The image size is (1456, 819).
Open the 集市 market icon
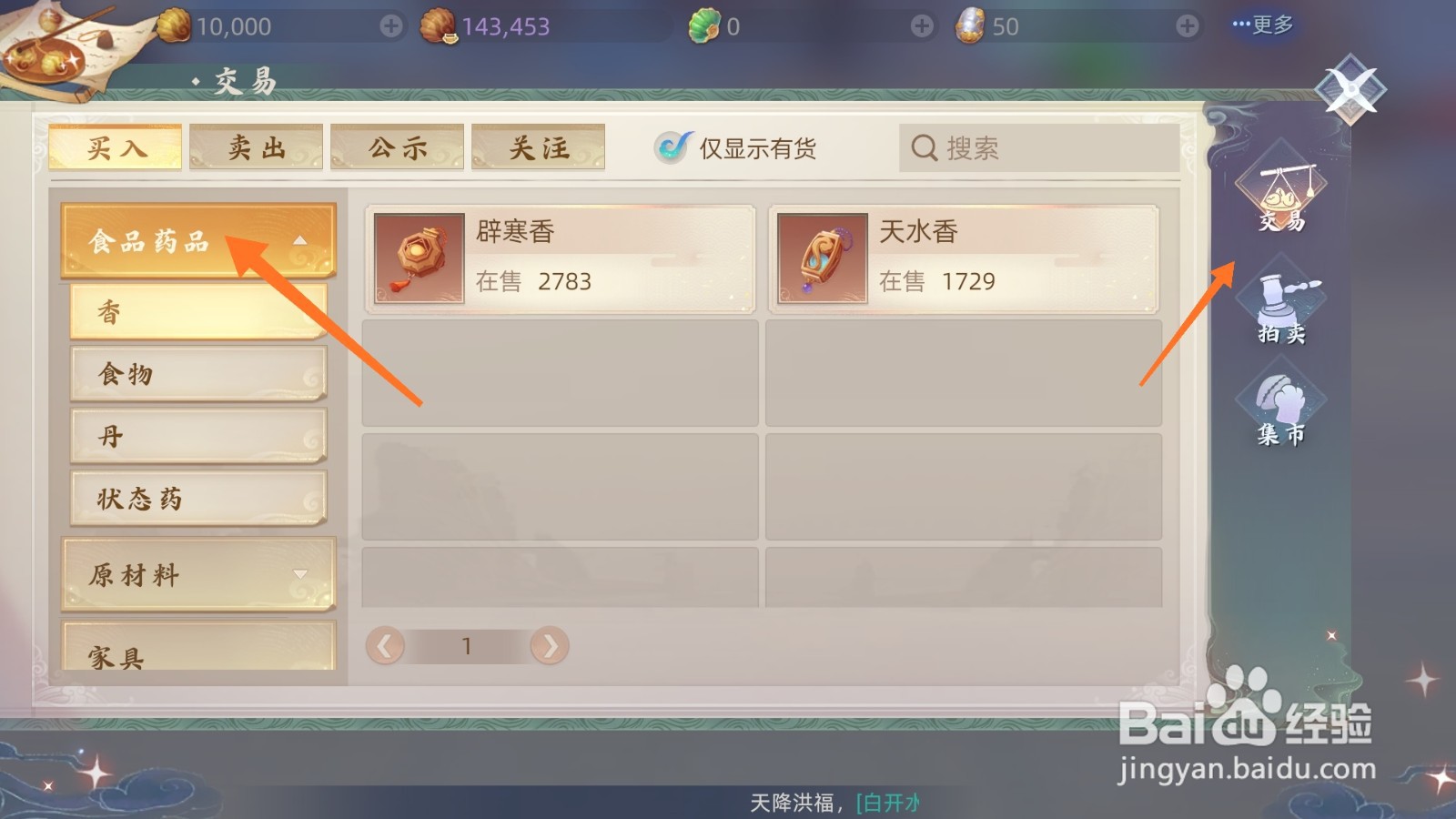click(1281, 408)
